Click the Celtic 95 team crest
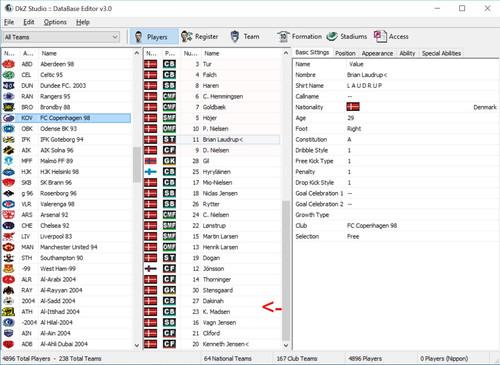Screen dimensions: 500x365 pyautogui.click(x=9, y=75)
